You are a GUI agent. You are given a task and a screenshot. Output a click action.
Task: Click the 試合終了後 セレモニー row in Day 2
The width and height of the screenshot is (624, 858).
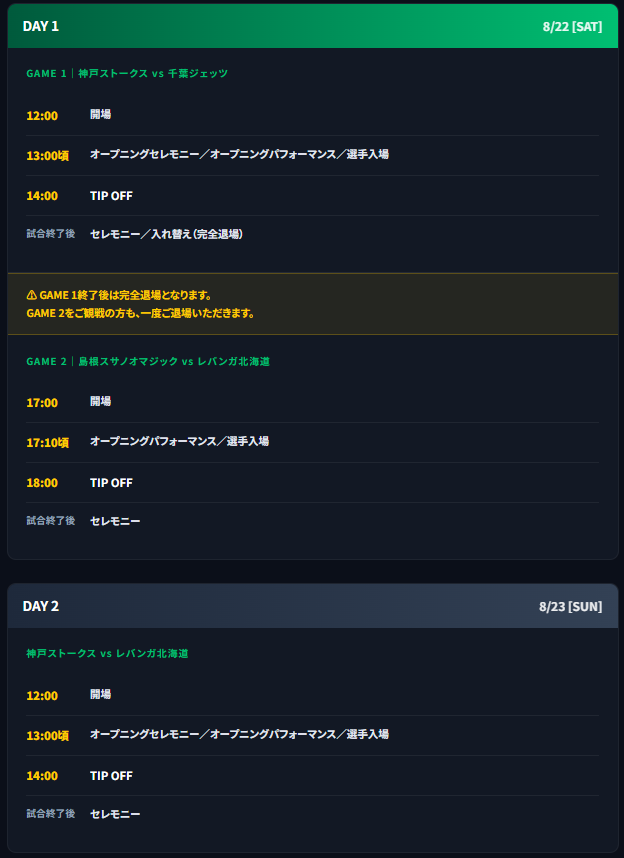313,814
